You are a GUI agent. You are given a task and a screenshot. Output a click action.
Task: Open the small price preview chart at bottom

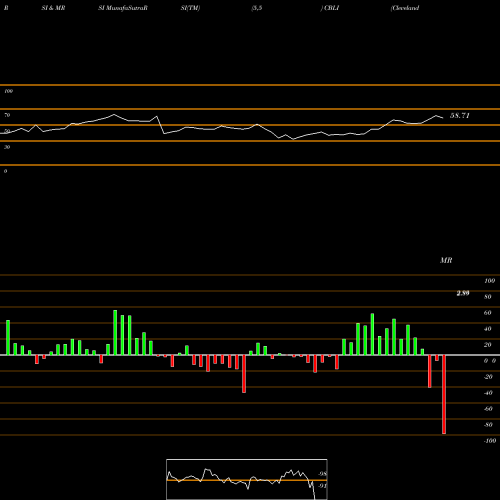[247, 479]
